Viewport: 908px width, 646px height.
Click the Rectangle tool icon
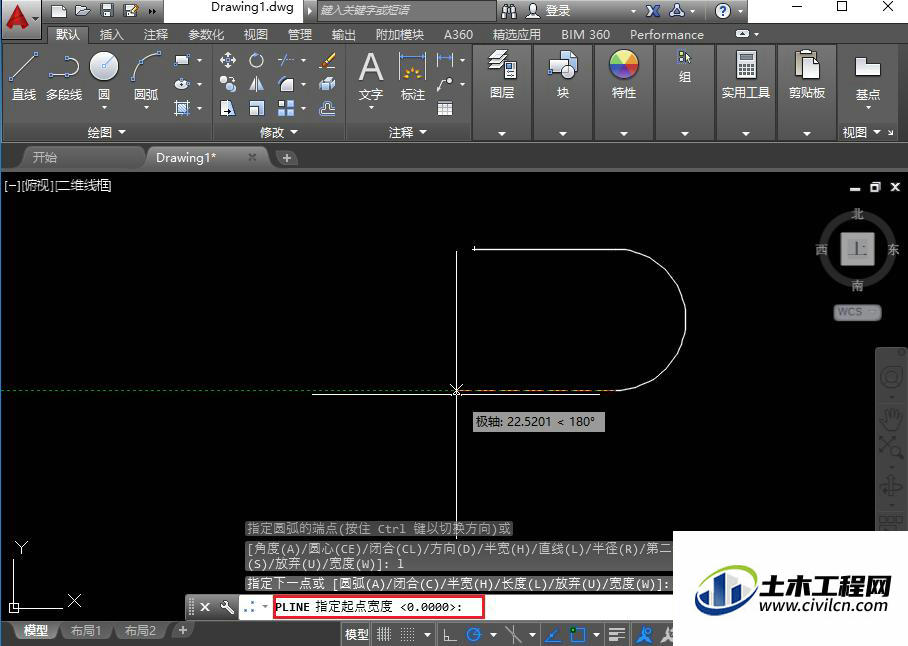[x=182, y=60]
